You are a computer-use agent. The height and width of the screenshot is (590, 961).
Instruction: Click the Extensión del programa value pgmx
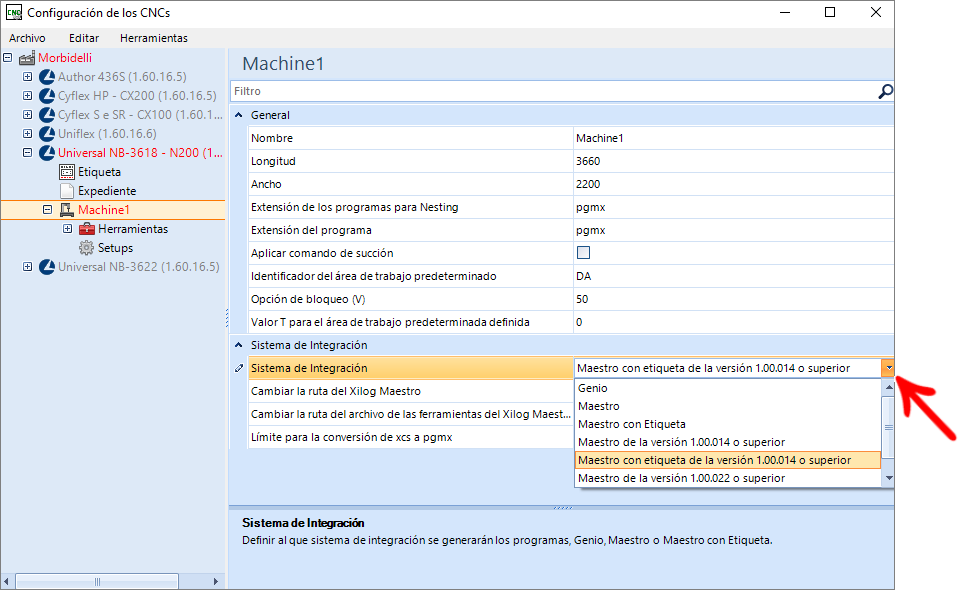(x=733, y=230)
